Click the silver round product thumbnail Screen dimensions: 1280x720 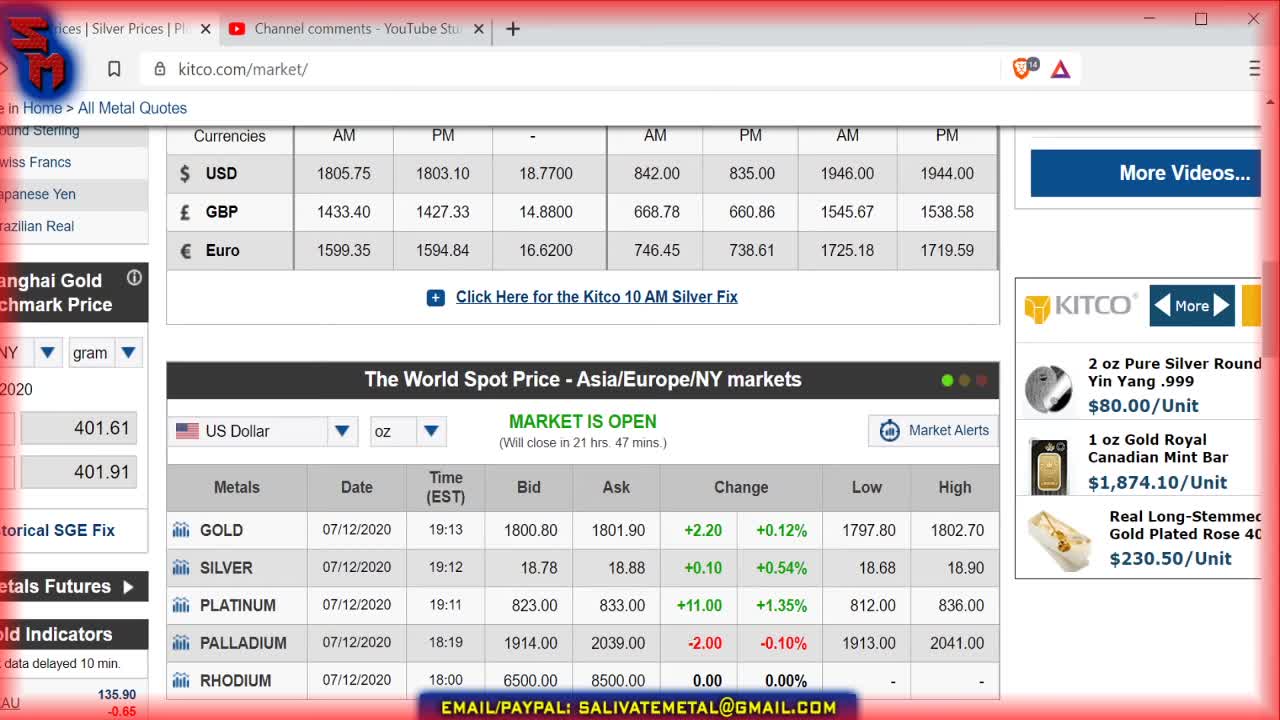click(x=1048, y=389)
